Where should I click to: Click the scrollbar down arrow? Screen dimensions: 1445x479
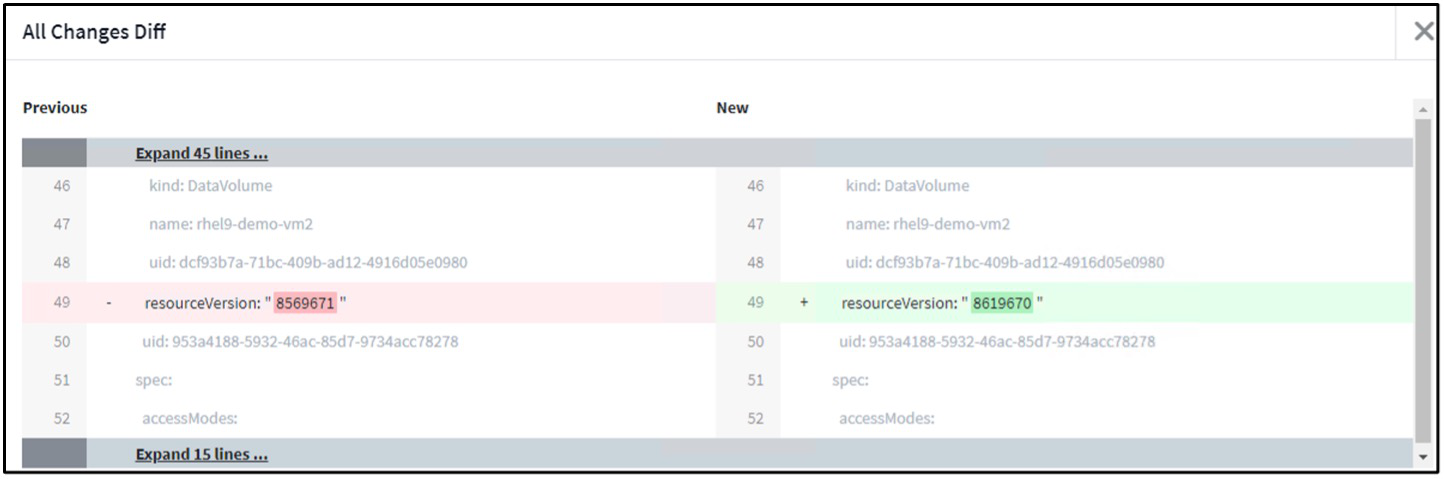point(1424,456)
